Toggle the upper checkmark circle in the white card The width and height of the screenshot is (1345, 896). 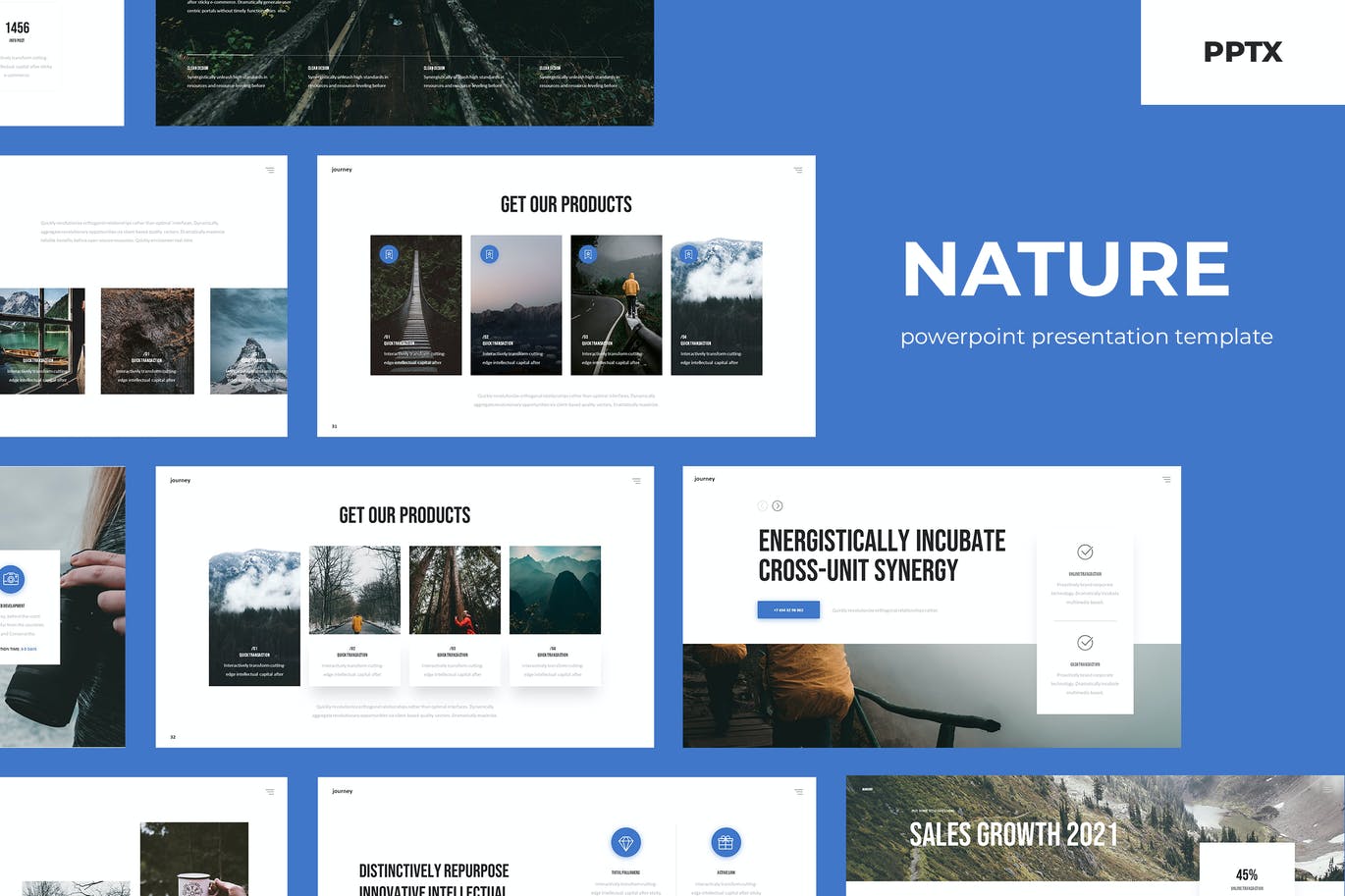click(x=1085, y=552)
